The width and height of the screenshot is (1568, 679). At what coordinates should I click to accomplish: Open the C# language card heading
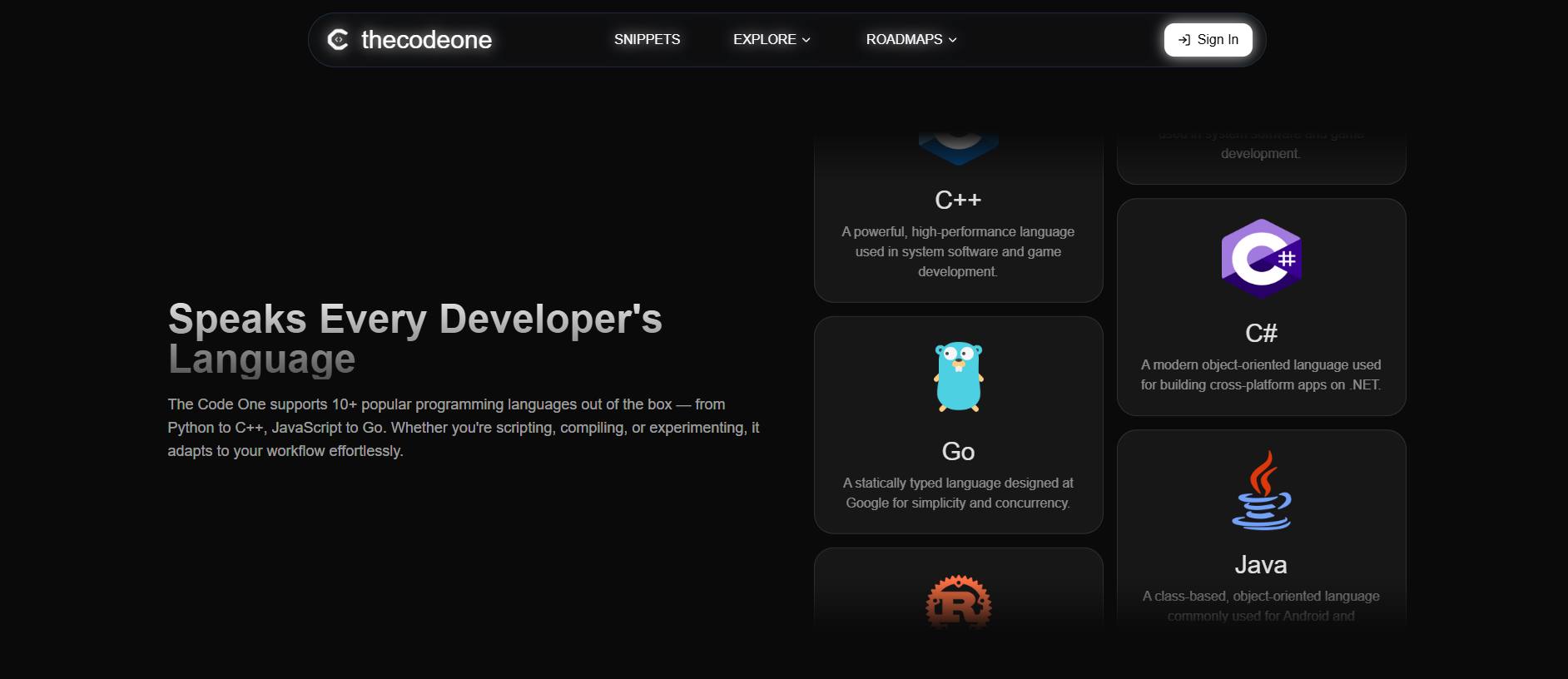pyautogui.click(x=1261, y=333)
